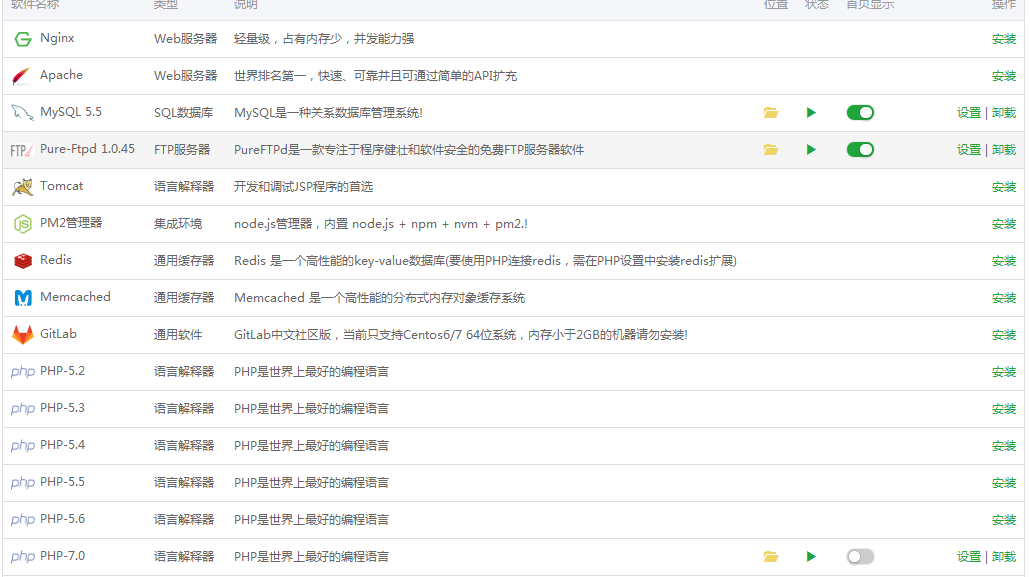Click the Pure-Ftpd FTP icon

pos(22,150)
